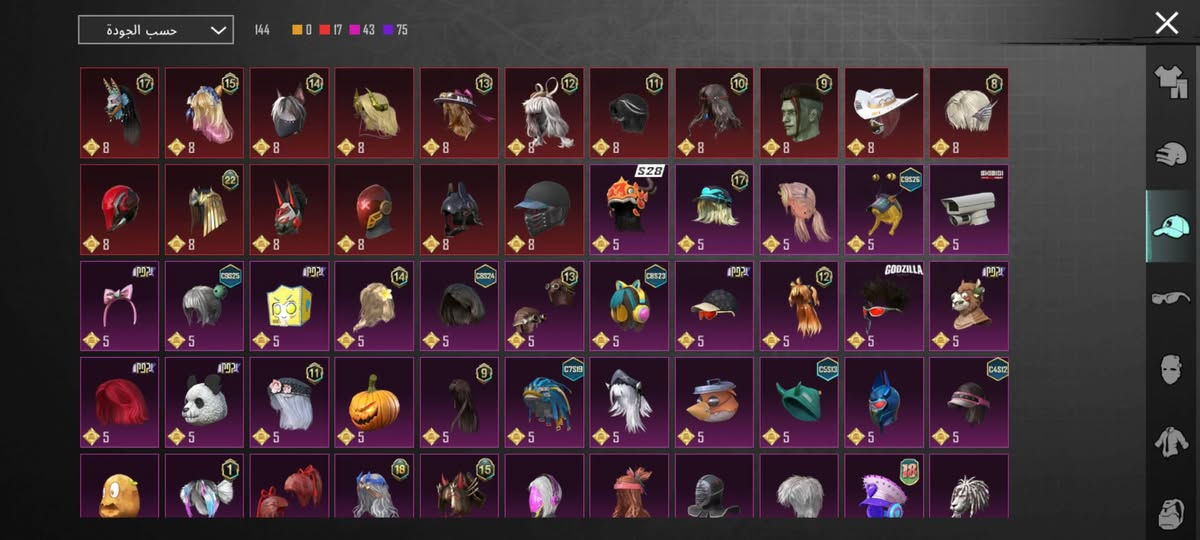Screen dimensions: 1200x540
Task: Close the inventory with X button
Action: [1166, 24]
